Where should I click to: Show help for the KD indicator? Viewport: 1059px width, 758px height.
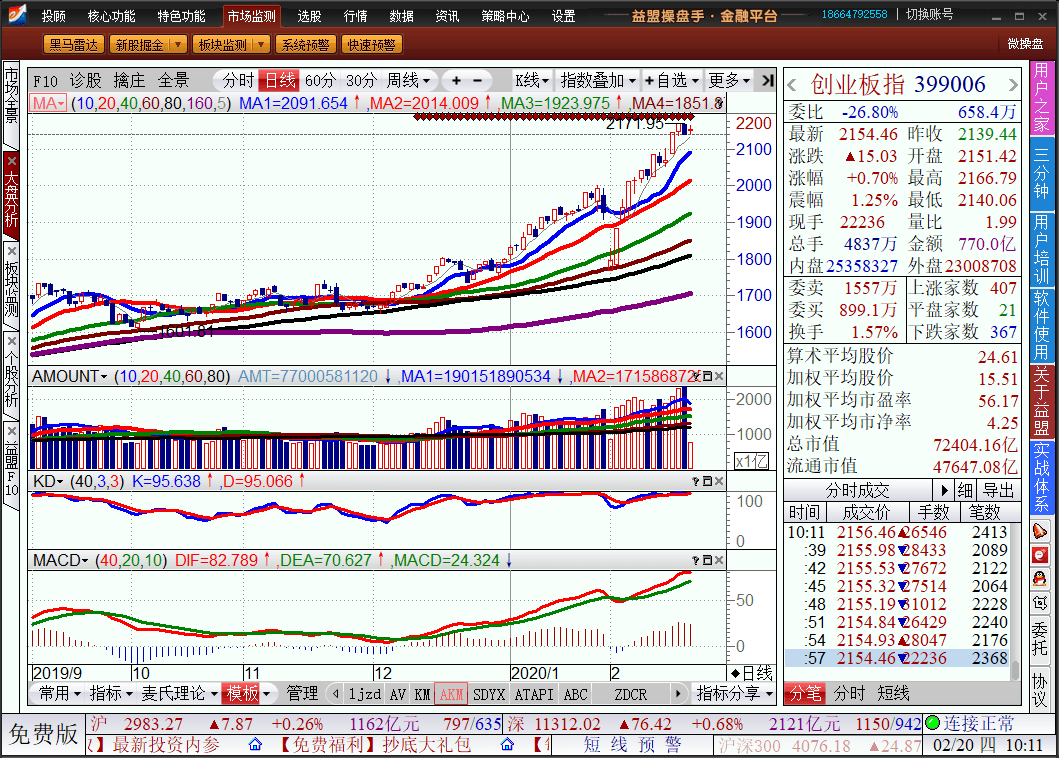[x=696, y=481]
